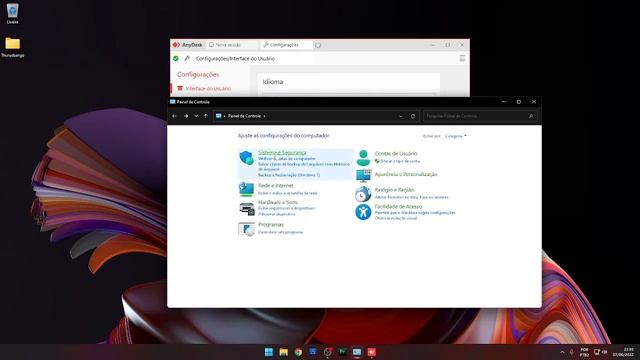Expand the recent locations chevron in navigation bar
The height and width of the screenshot is (360, 640).
pyautogui.click(x=196, y=116)
